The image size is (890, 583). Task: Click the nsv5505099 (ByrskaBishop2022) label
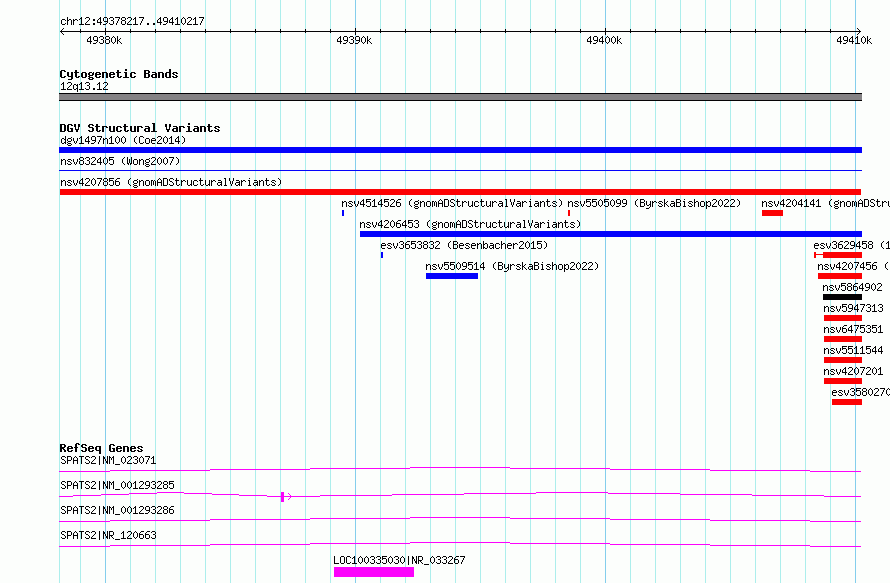[654, 203]
